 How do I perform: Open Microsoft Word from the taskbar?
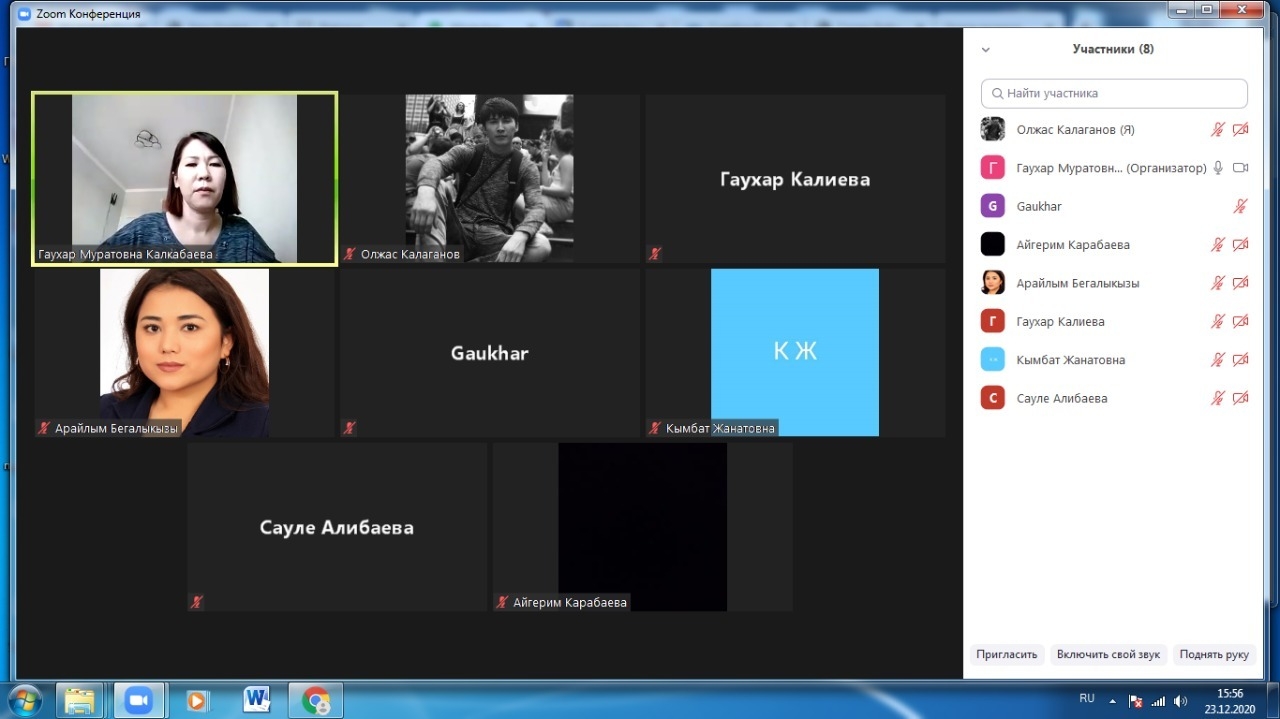coord(257,700)
